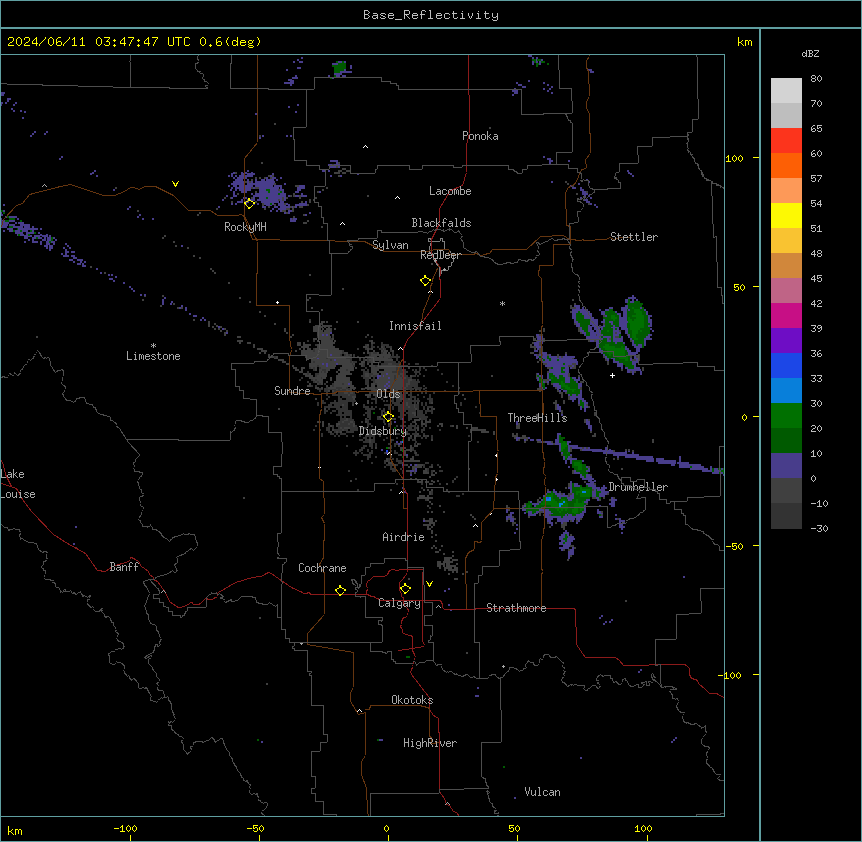The image size is (862, 842).
Task: Click the yellow diamond marker above Calgary label
Action: [x=405, y=589]
